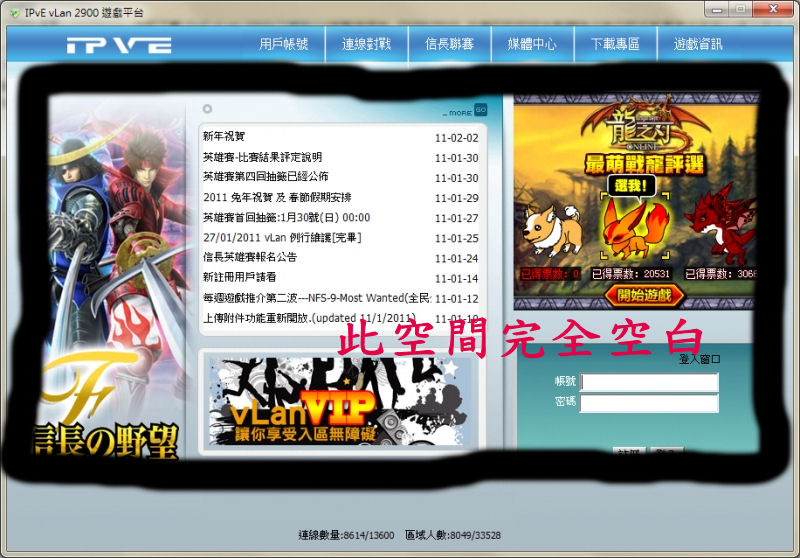Image resolution: width=800 pixels, height=558 pixels.
Task: Click the 帳號 account input field
Action: click(x=649, y=383)
